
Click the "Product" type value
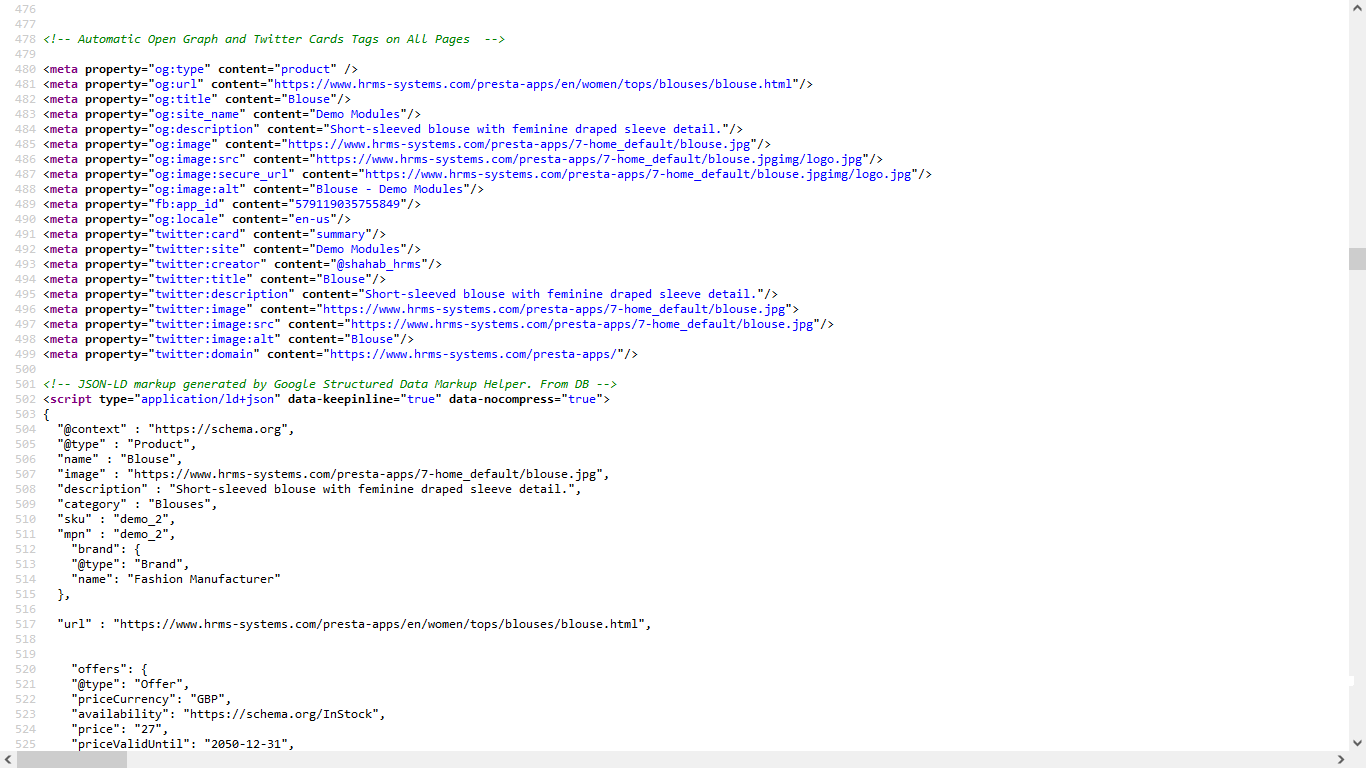(159, 444)
